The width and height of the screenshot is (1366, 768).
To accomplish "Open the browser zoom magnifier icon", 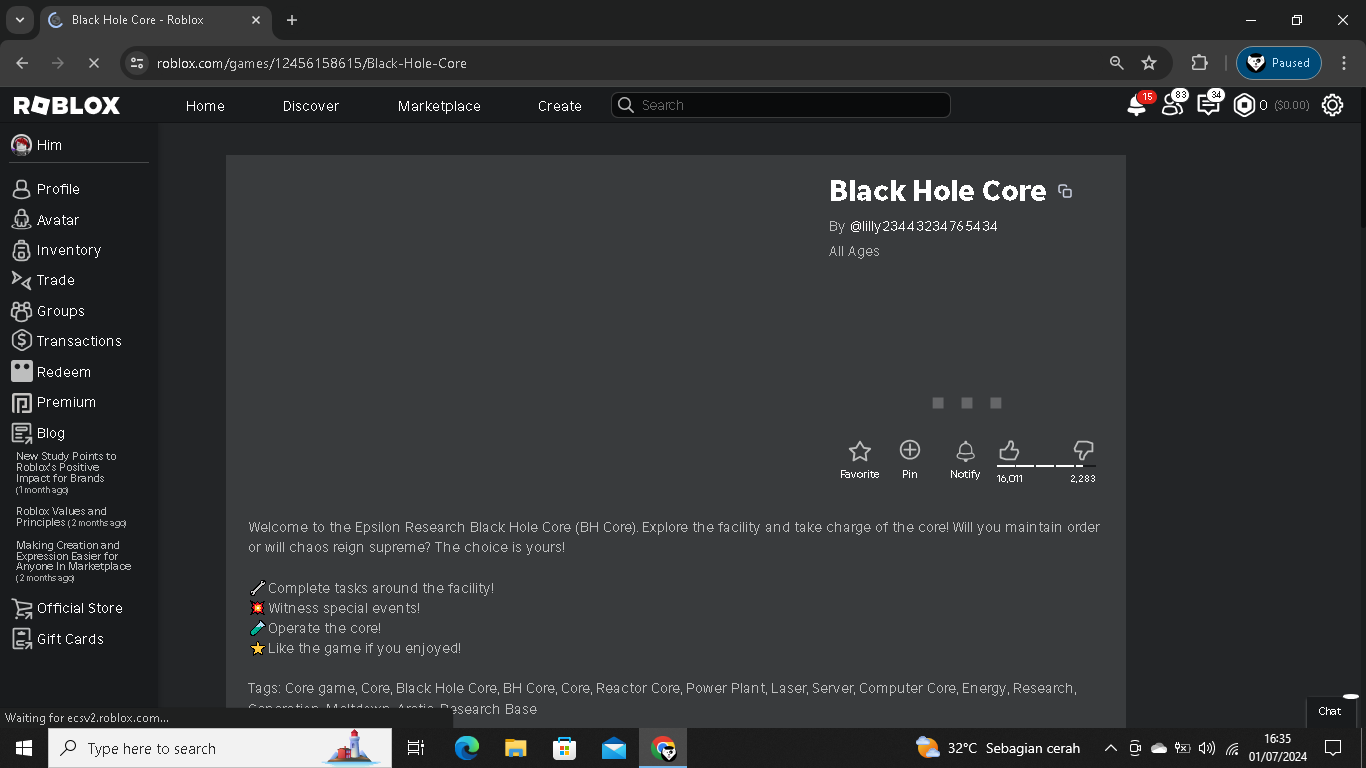I will pyautogui.click(x=1117, y=63).
